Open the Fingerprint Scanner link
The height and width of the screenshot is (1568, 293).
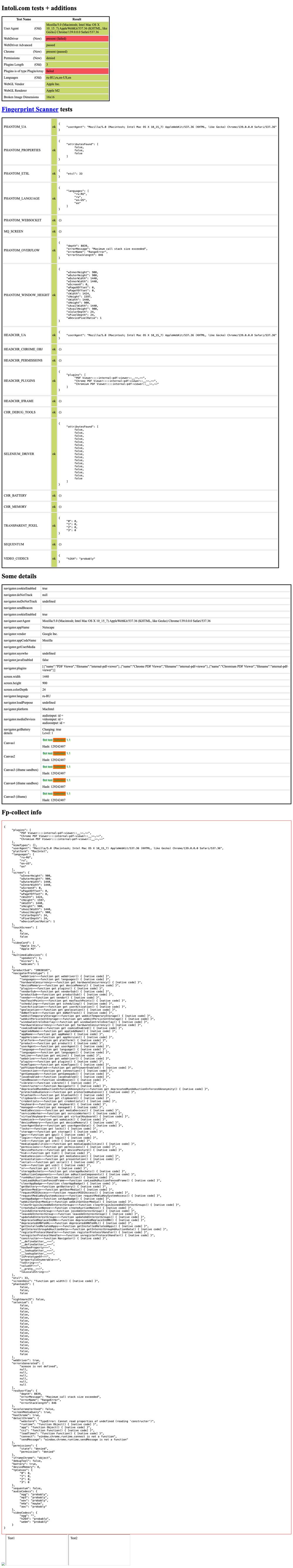[x=30, y=109]
